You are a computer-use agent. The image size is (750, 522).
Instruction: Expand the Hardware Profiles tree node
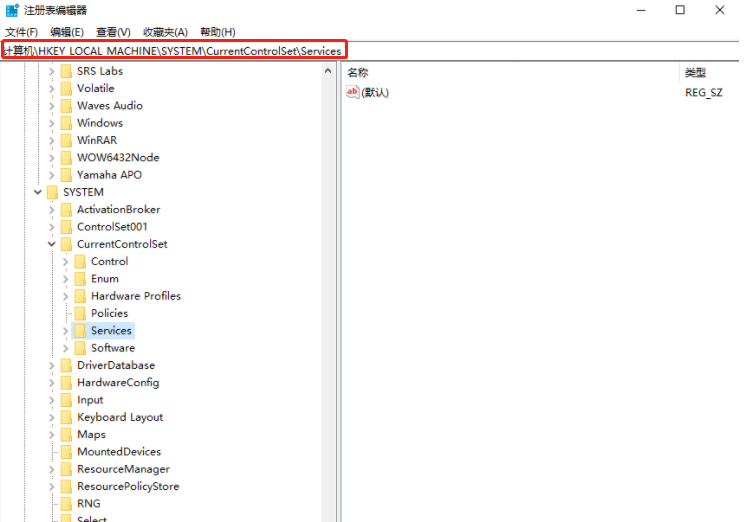point(66,296)
